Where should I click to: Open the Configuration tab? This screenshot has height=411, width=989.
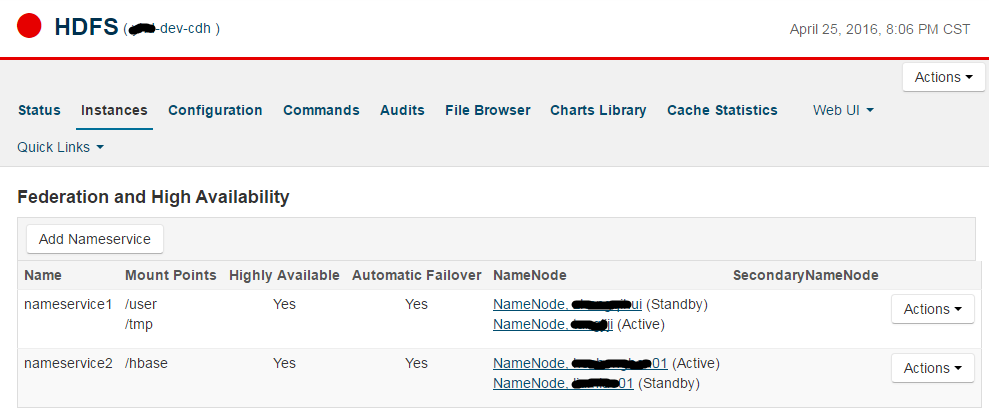(x=215, y=110)
